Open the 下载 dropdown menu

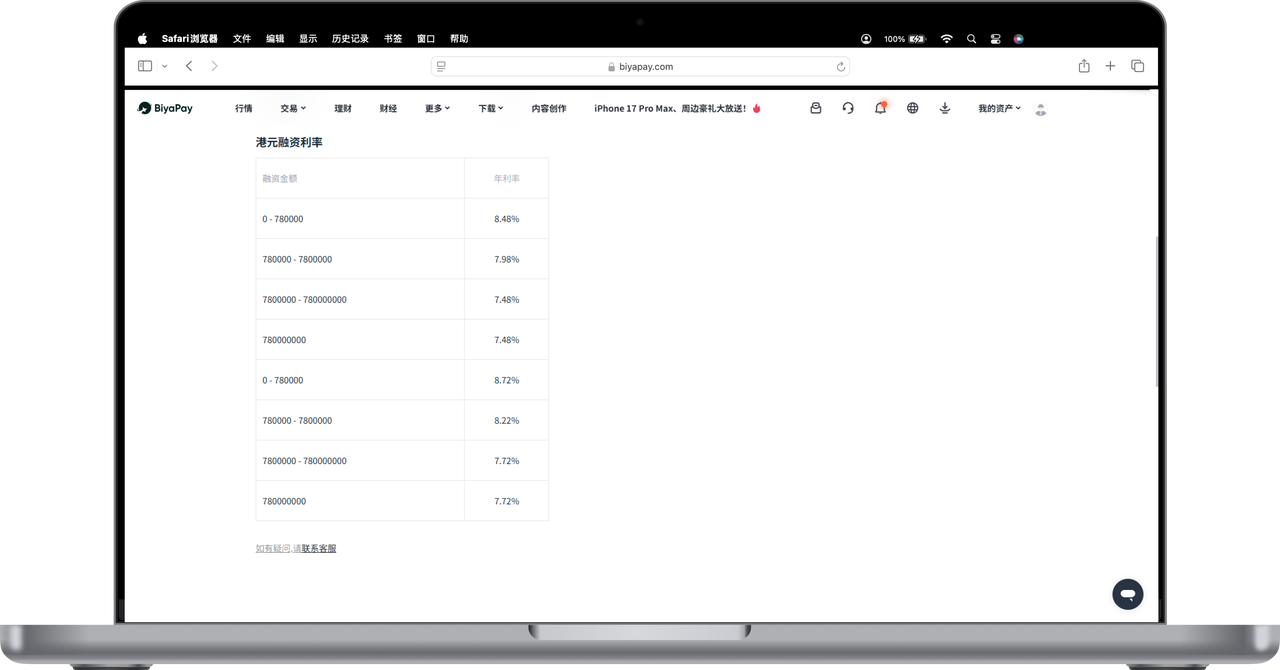click(x=490, y=108)
